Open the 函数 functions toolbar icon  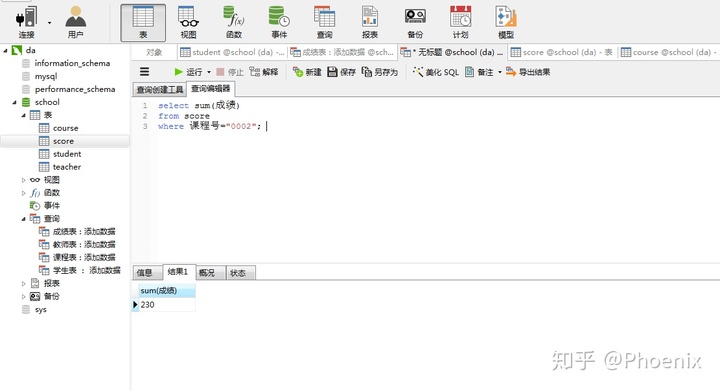(234, 22)
